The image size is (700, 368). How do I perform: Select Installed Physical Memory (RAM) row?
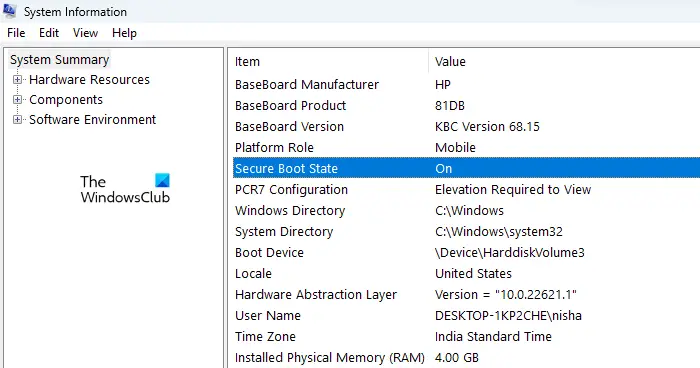(x=467, y=358)
